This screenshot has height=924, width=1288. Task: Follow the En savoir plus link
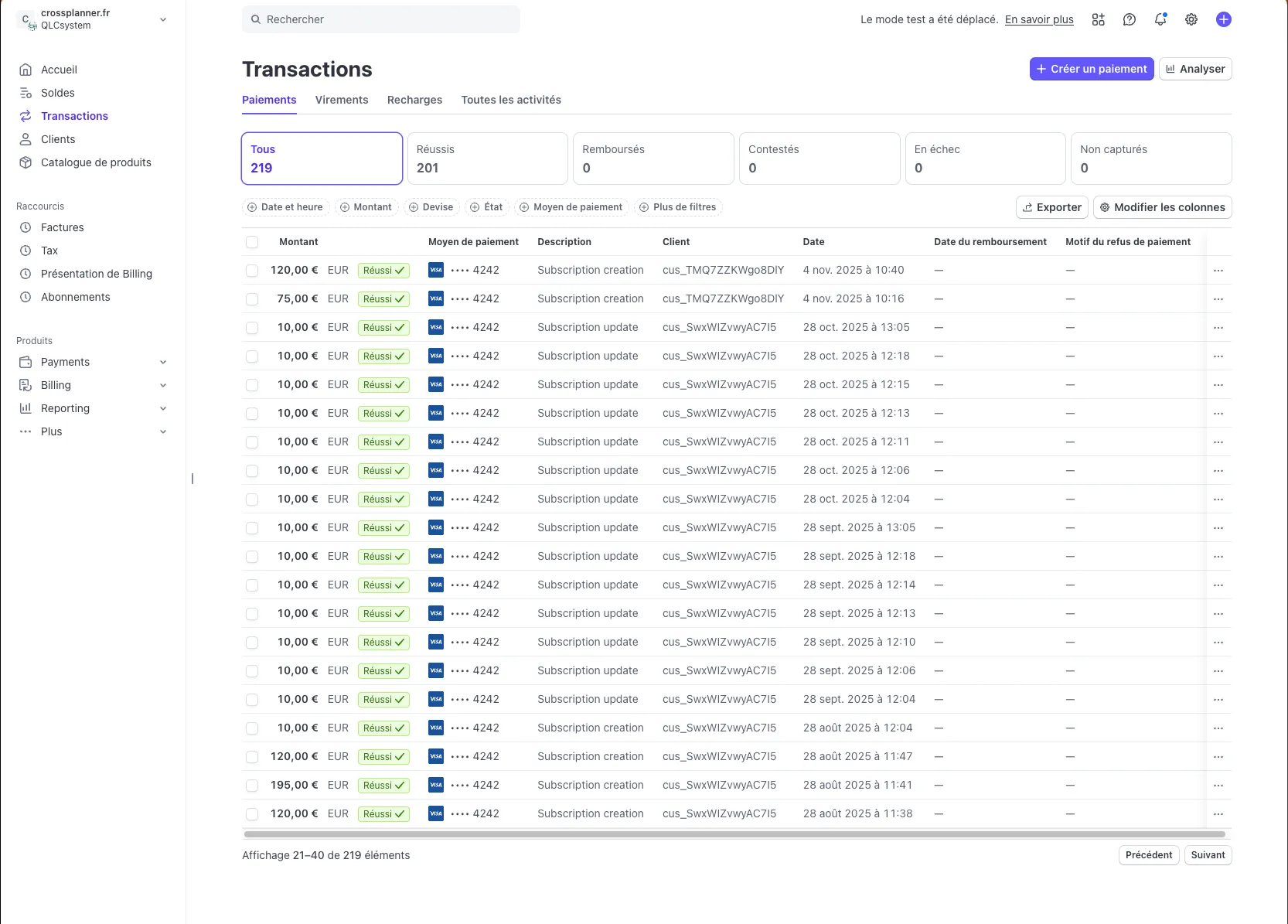point(1039,19)
